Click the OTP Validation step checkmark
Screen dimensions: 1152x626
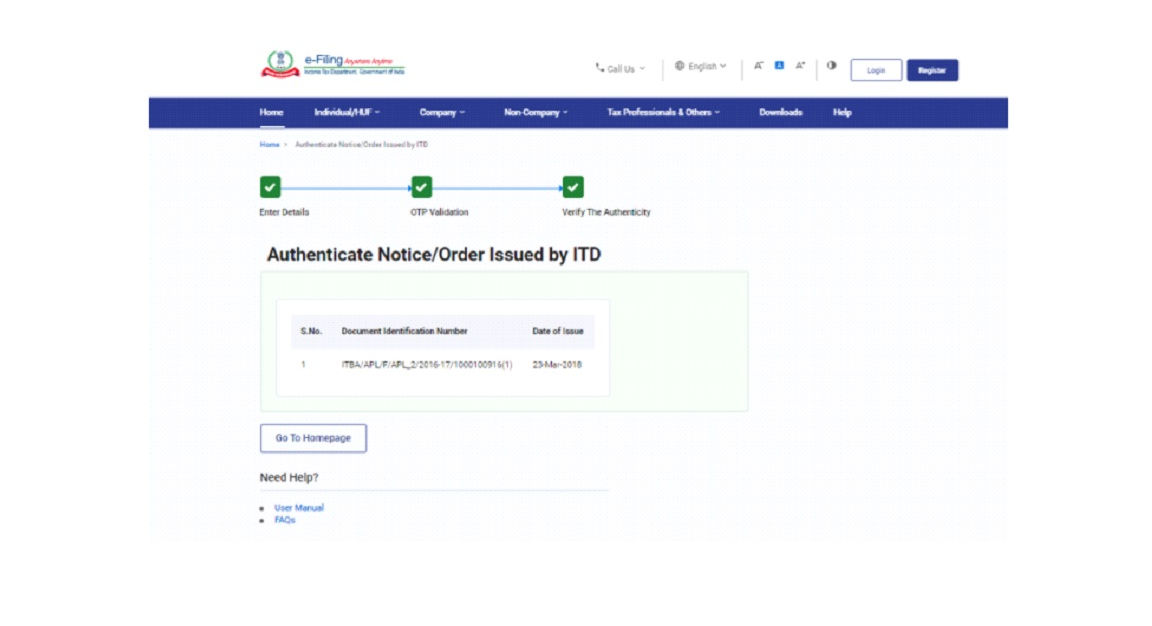pos(422,187)
